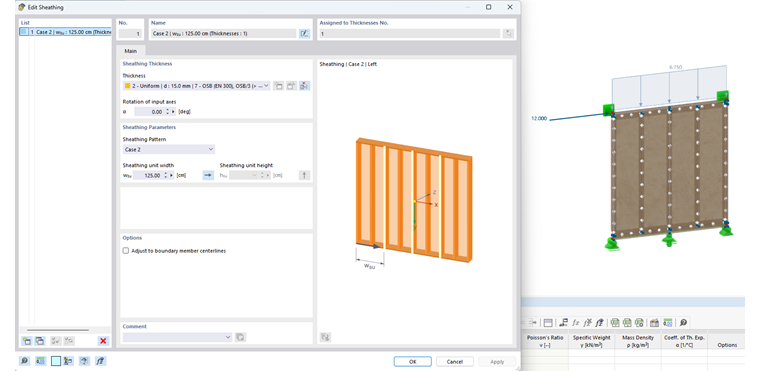Click the Specific Weight column header
Viewport: 760px width, 371px height.
(591, 341)
